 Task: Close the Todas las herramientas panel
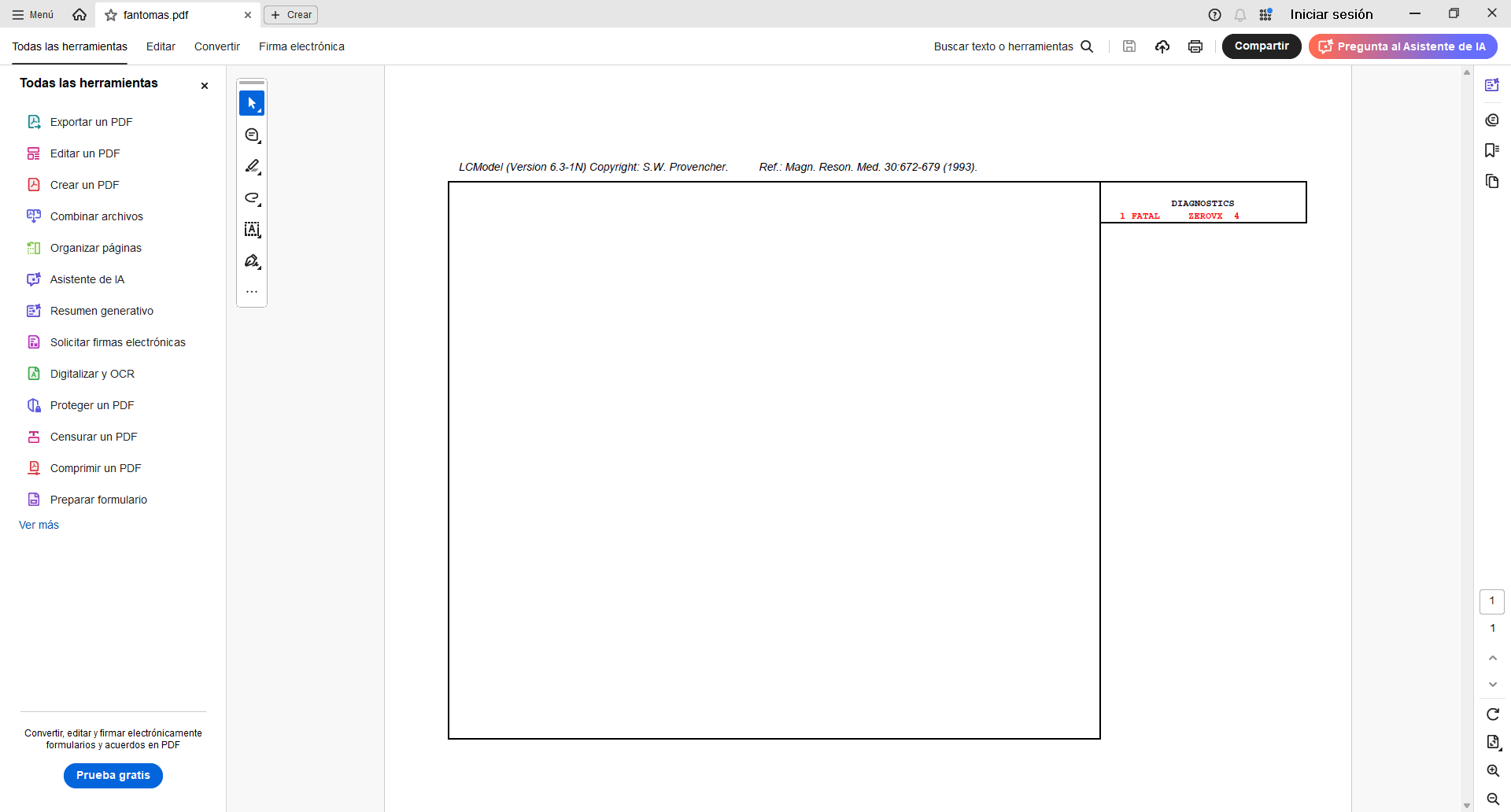tap(205, 86)
